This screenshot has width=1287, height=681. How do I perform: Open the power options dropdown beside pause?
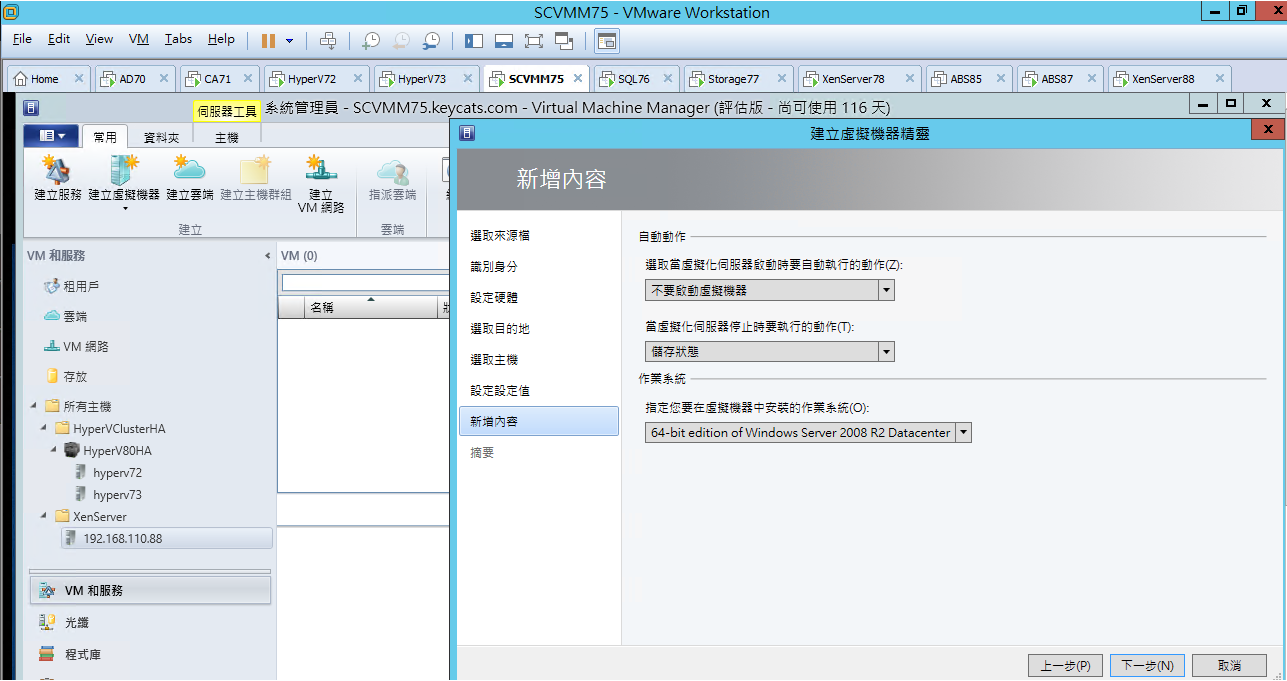tap(290, 41)
